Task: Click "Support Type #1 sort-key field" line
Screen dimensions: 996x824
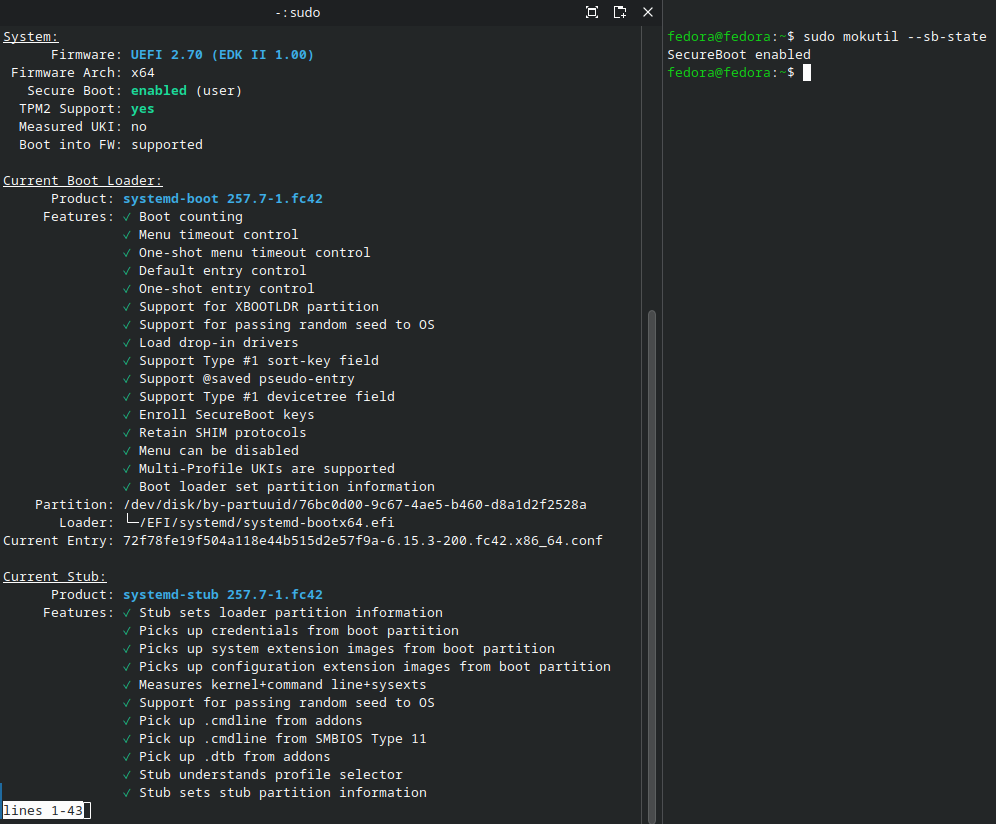Action: (x=259, y=361)
